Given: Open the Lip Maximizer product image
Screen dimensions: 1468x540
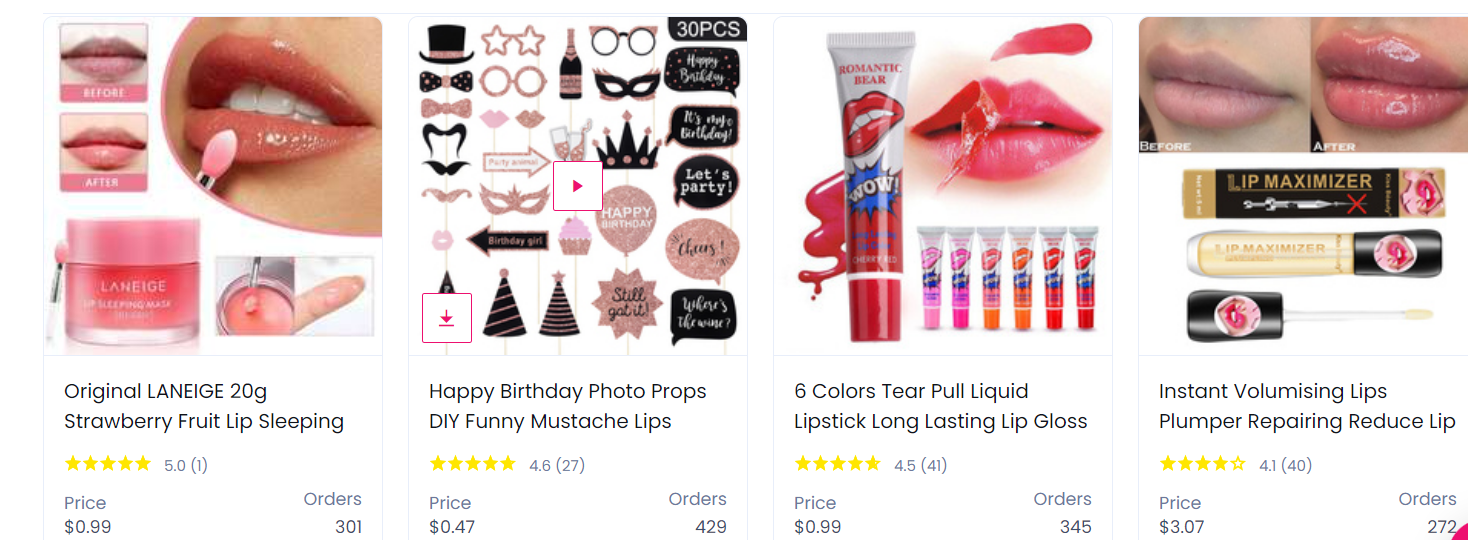Looking at the screenshot, I should click(1303, 186).
